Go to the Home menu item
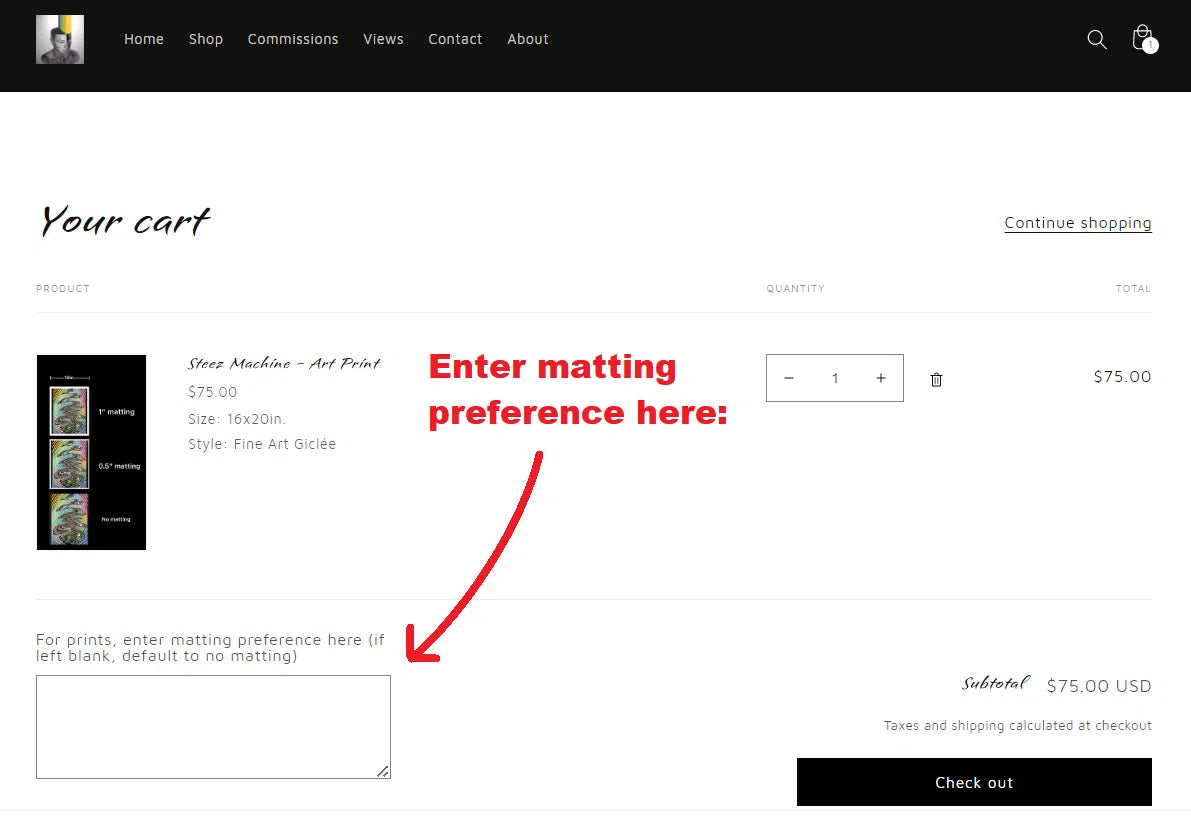Viewport: 1191px width, 837px height. point(144,39)
